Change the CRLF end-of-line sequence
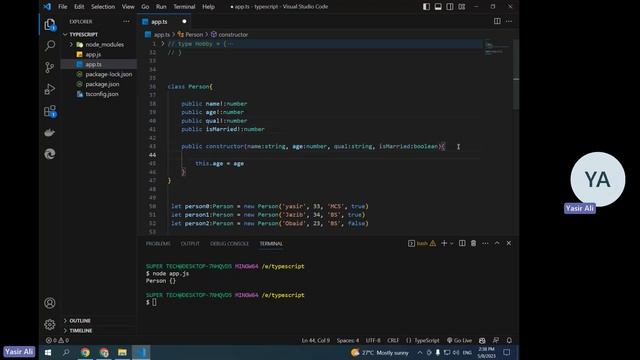The width and height of the screenshot is (640, 360). click(x=393, y=340)
